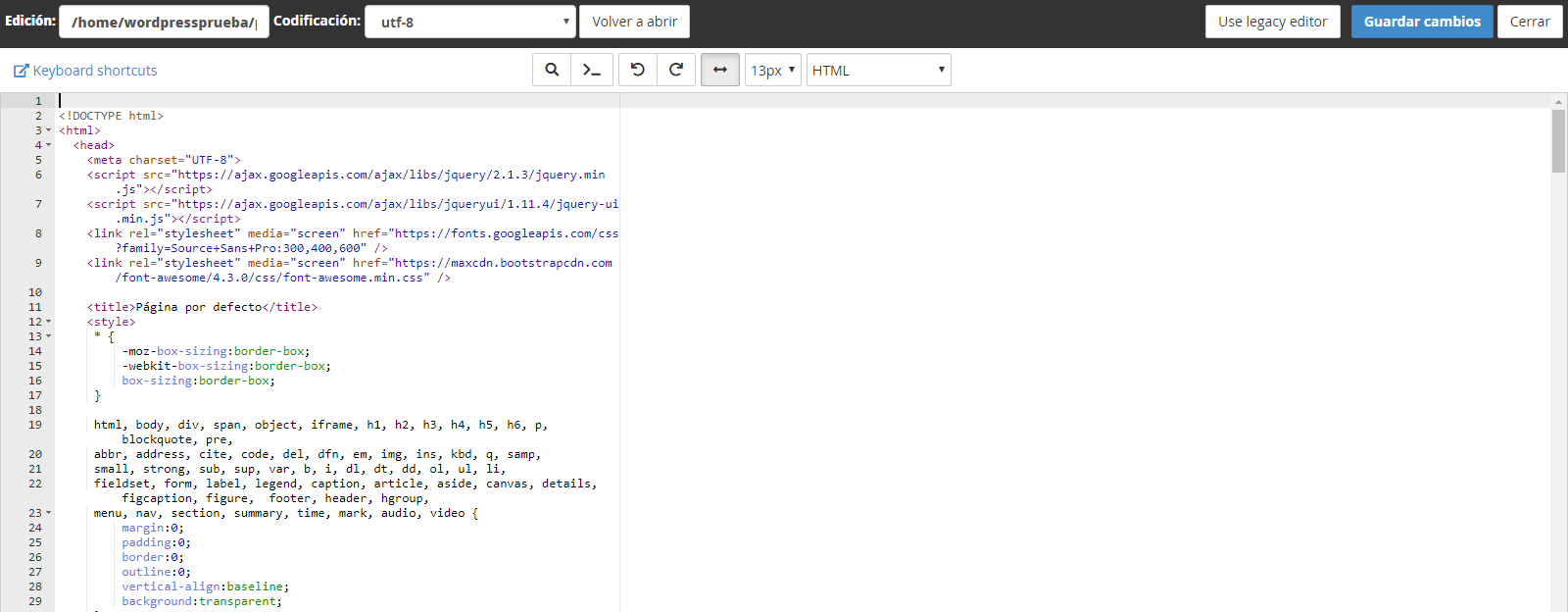This screenshot has height=612, width=1568.
Task: Click the border:0; line
Action: pos(153,557)
